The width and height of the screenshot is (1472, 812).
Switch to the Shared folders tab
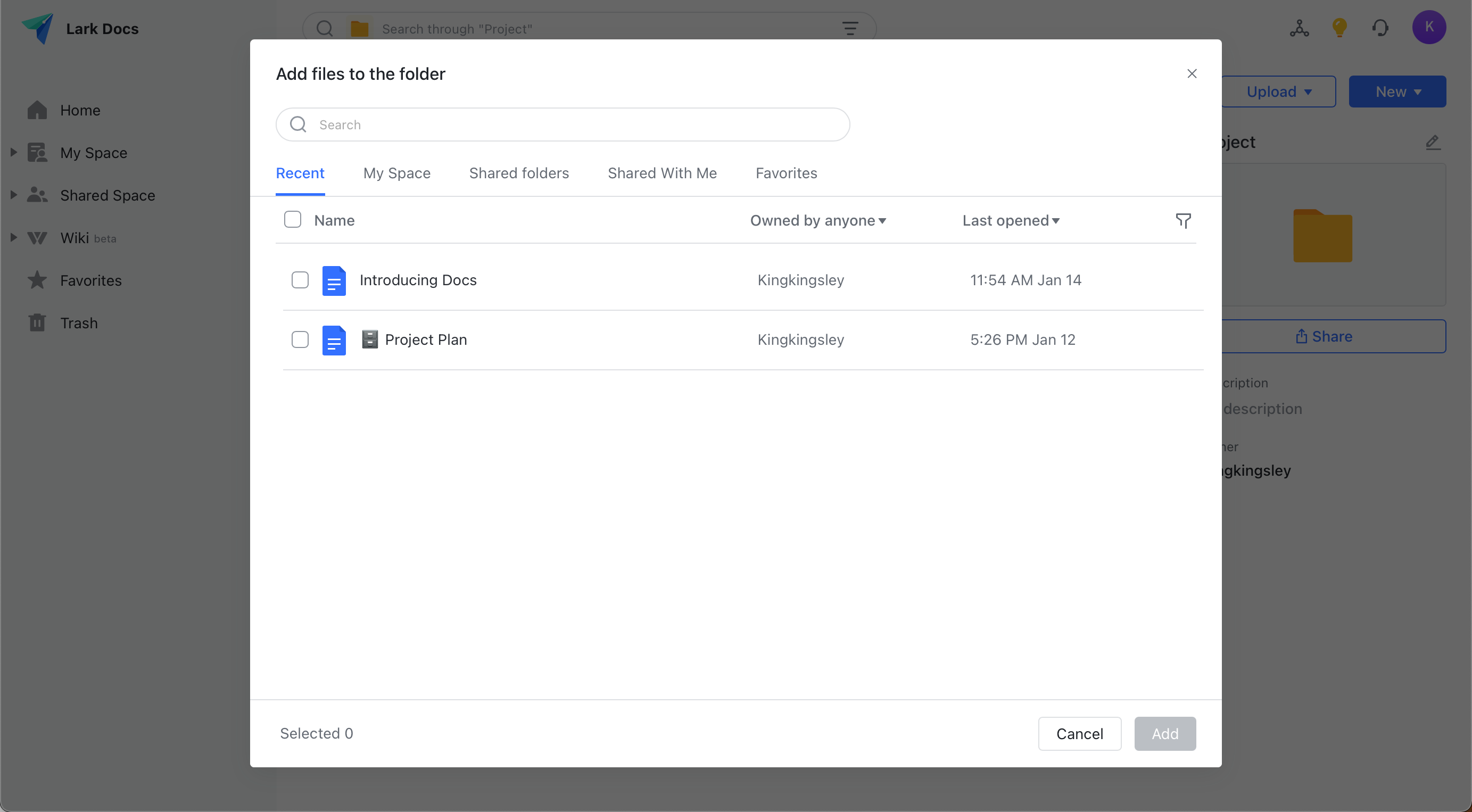(x=519, y=173)
